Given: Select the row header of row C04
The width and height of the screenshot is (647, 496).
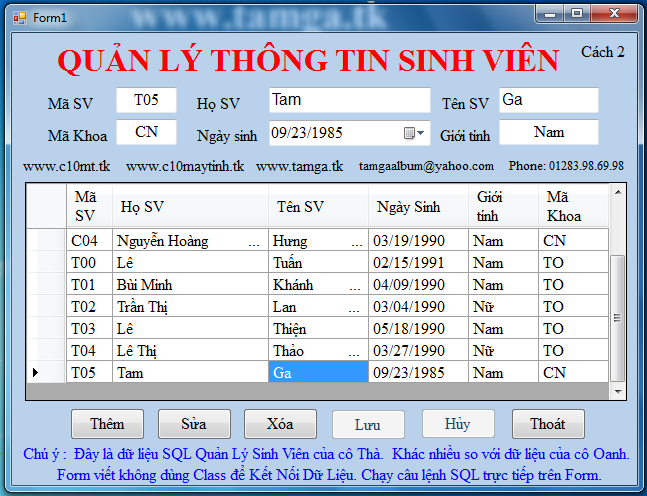Looking at the screenshot, I should coord(46,240).
